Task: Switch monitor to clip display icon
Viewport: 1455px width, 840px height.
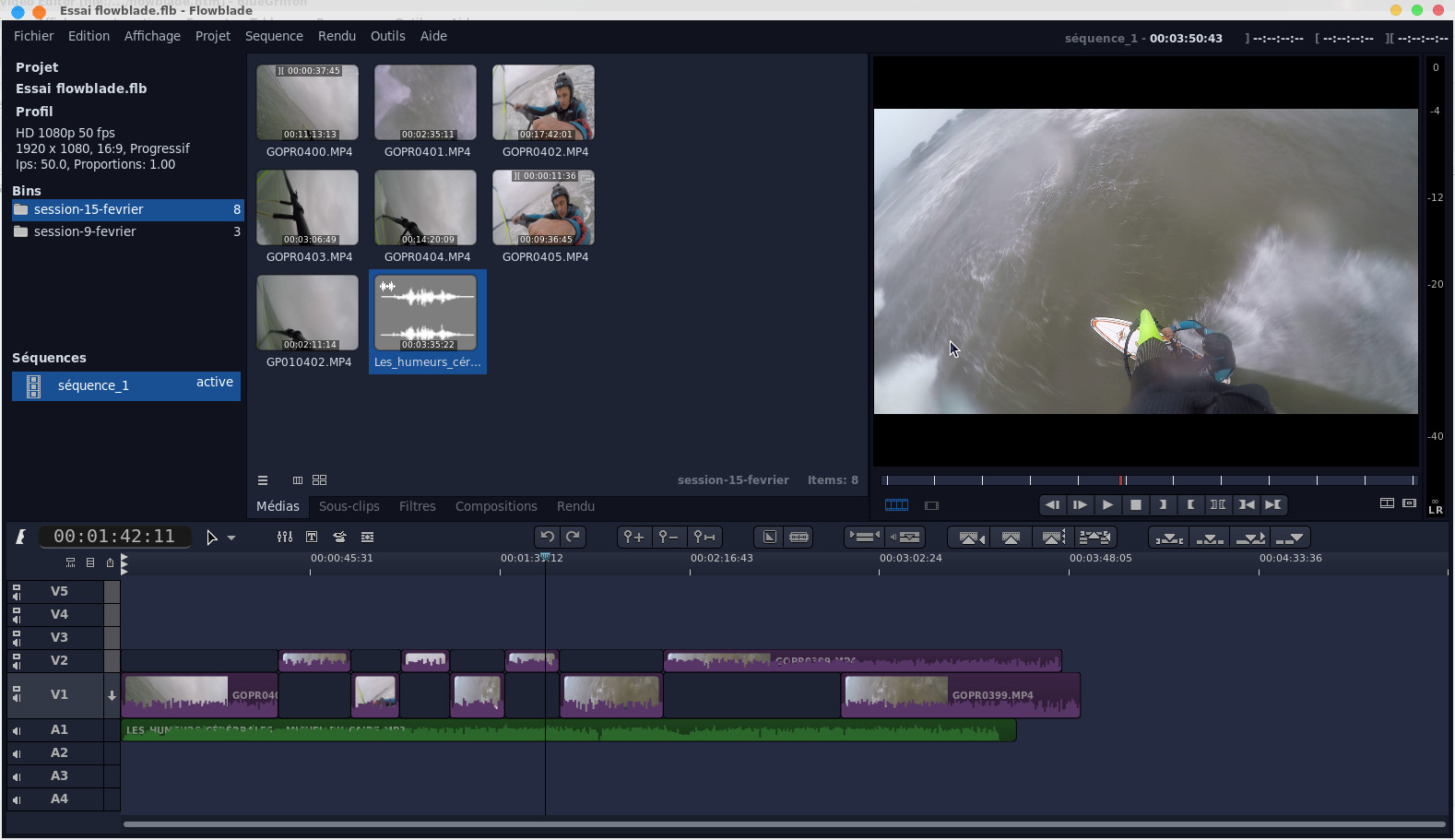Action: coord(931,505)
